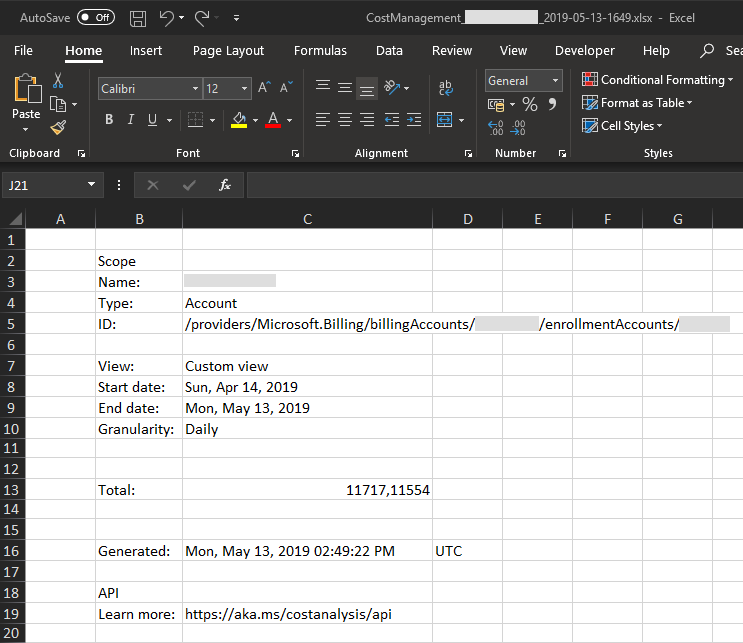Viewport: 743px width, 643px height.
Task: Open the Conditional Formatting dropdown
Action: point(657,80)
